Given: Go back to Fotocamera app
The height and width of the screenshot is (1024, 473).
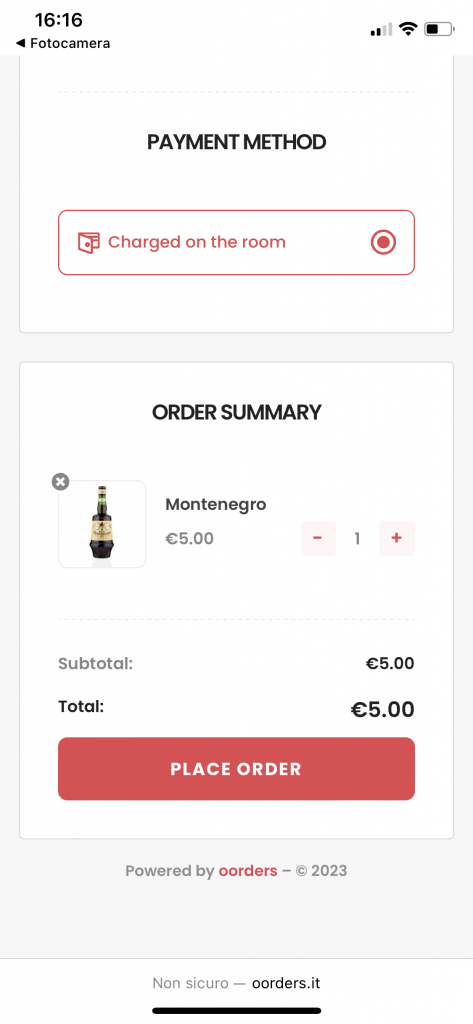Looking at the screenshot, I should pos(63,43).
